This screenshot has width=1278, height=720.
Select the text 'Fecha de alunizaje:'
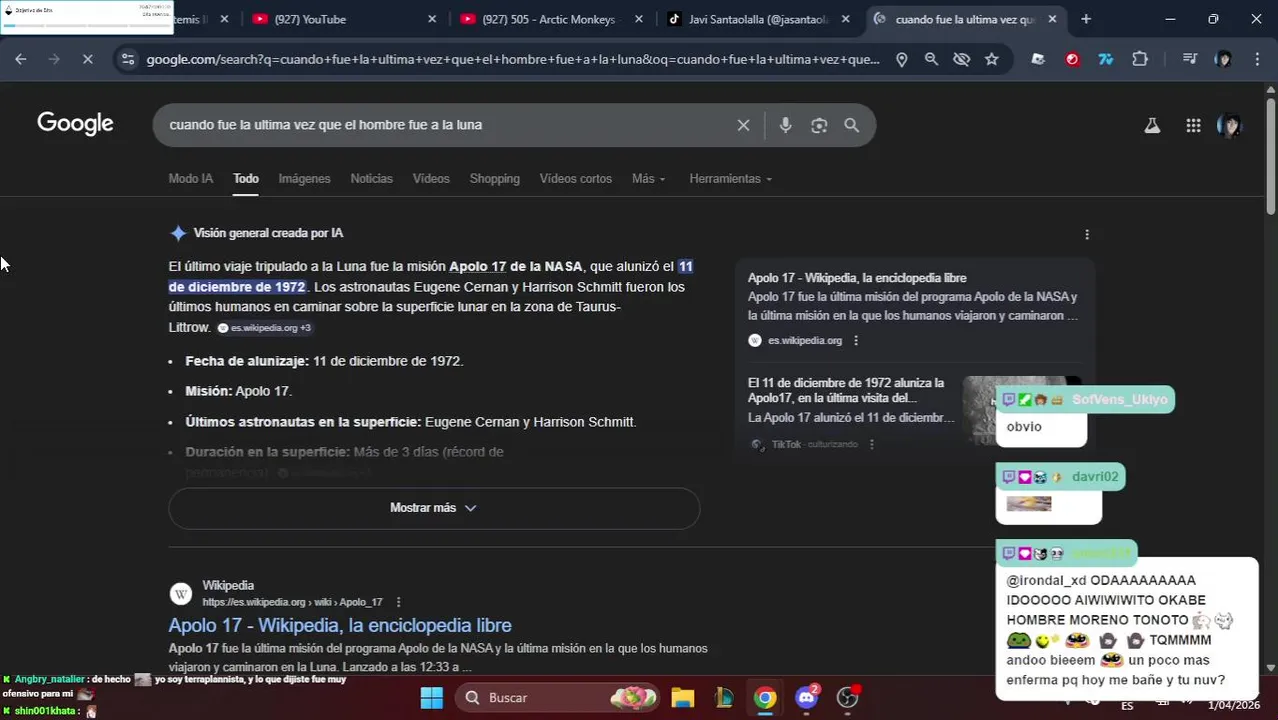coord(247,361)
